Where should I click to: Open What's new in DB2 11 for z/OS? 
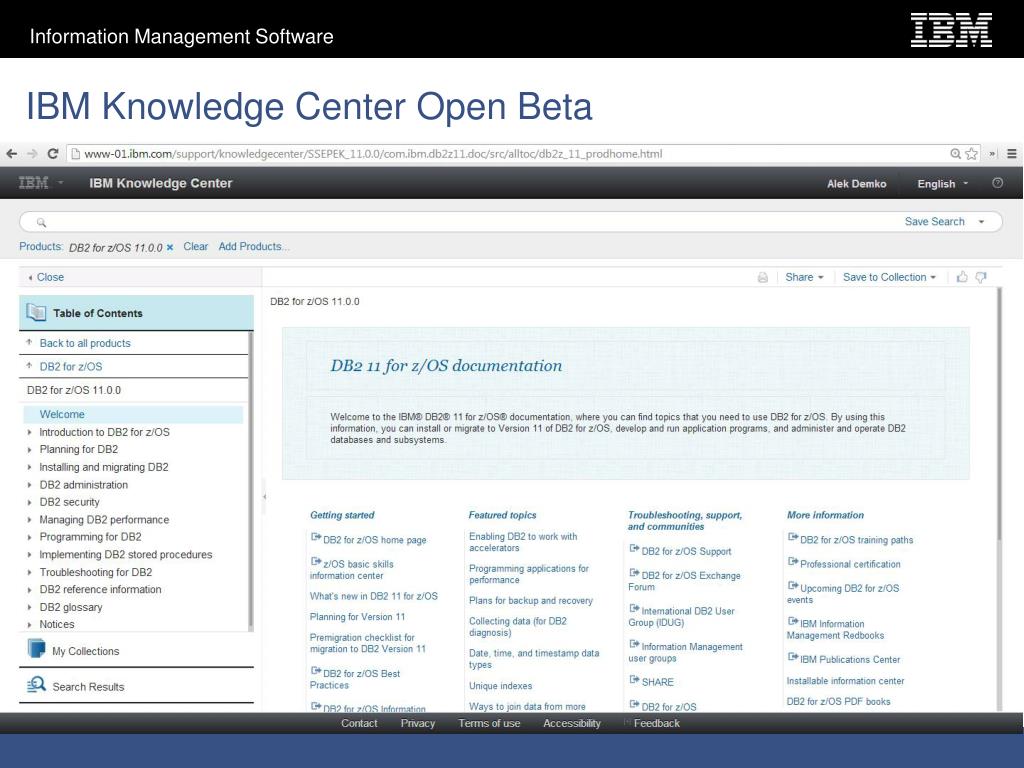374,596
